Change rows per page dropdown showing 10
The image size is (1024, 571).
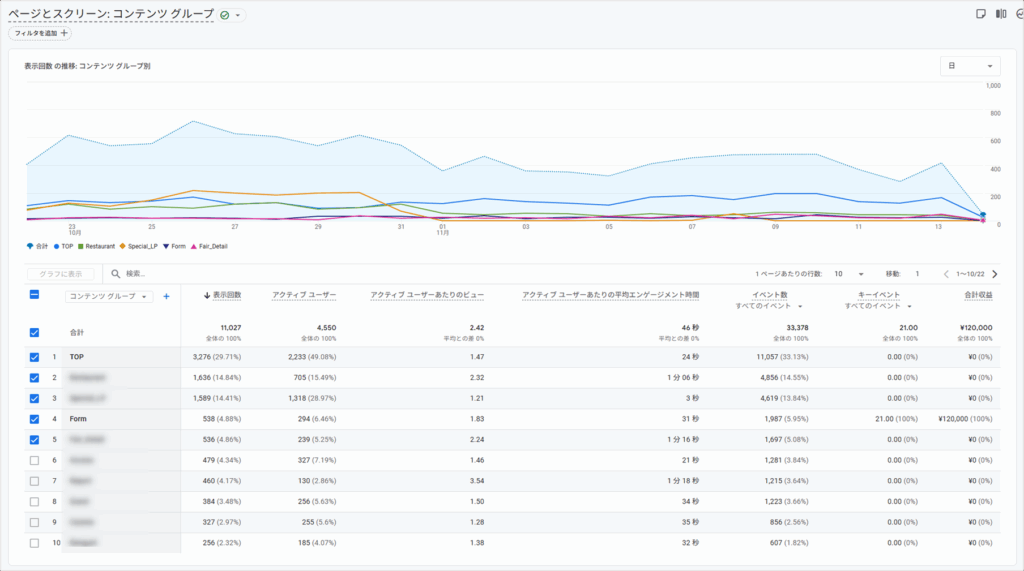click(x=850, y=273)
